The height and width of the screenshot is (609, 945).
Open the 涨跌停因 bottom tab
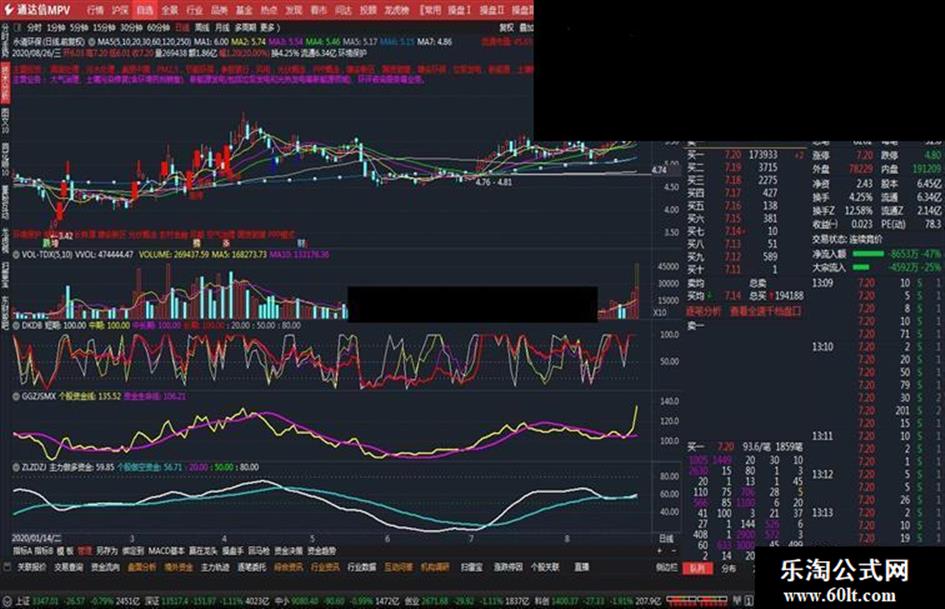coord(508,568)
